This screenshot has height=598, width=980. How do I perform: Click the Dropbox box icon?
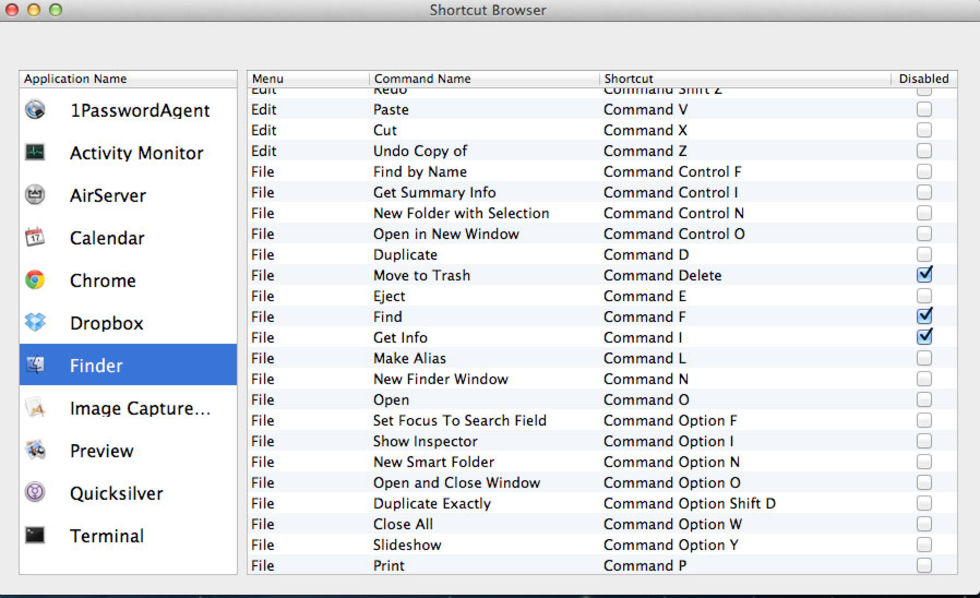(x=36, y=323)
